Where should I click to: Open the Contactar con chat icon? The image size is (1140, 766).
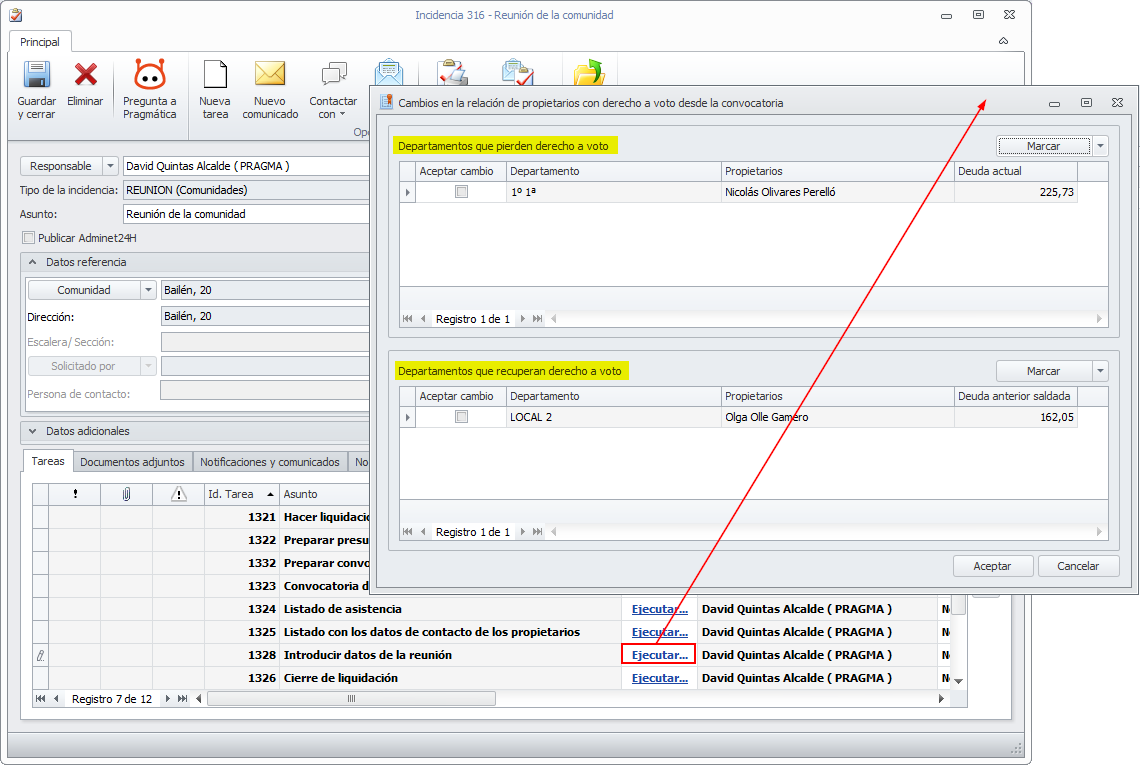(333, 76)
